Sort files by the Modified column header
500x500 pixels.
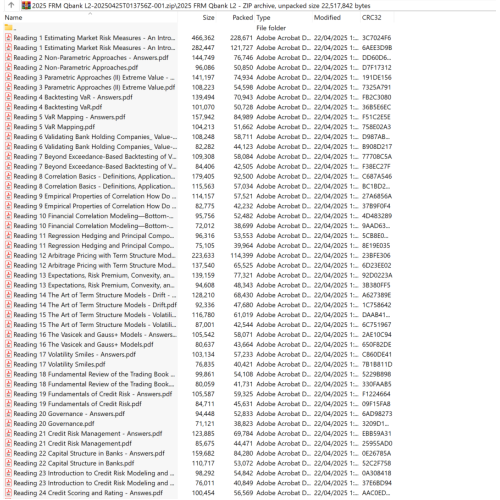(327, 18)
